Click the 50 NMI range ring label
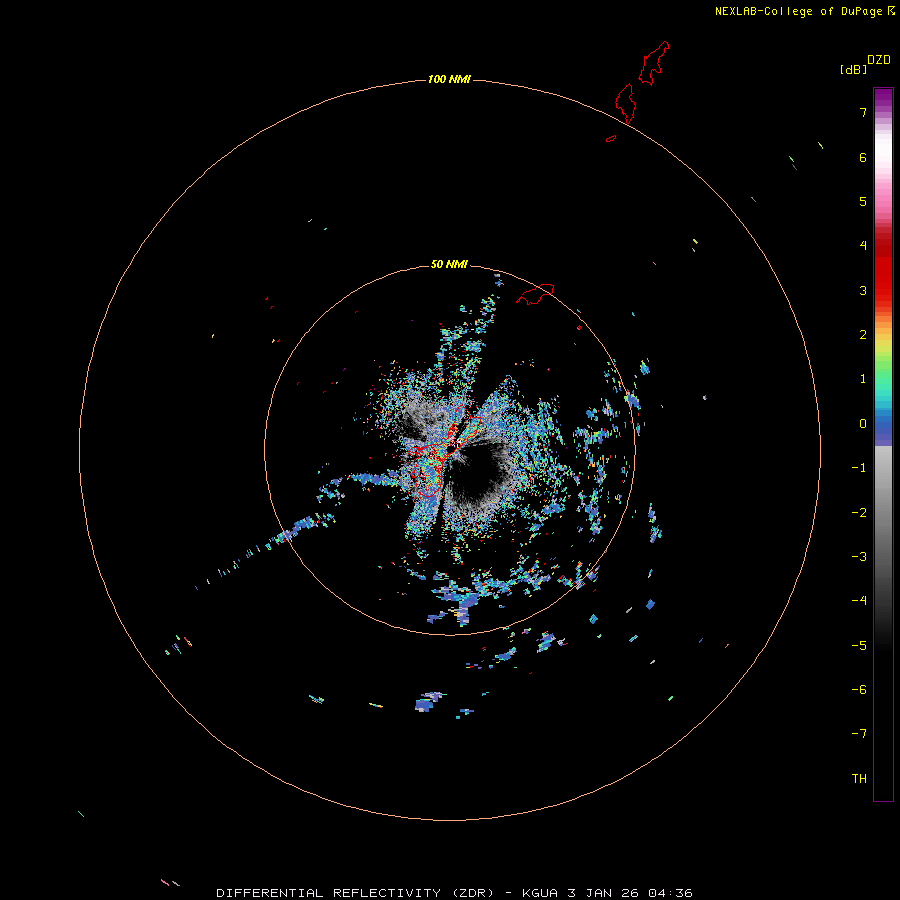Viewport: 900px width, 900px height. coord(449,264)
